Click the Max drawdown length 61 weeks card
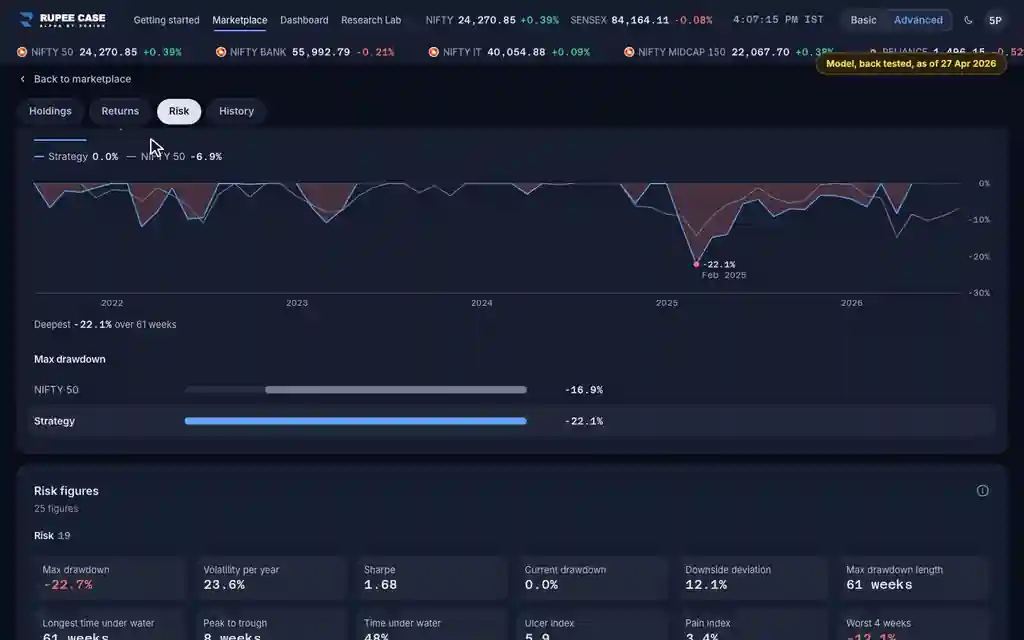This screenshot has height=640, width=1024. coord(912,578)
